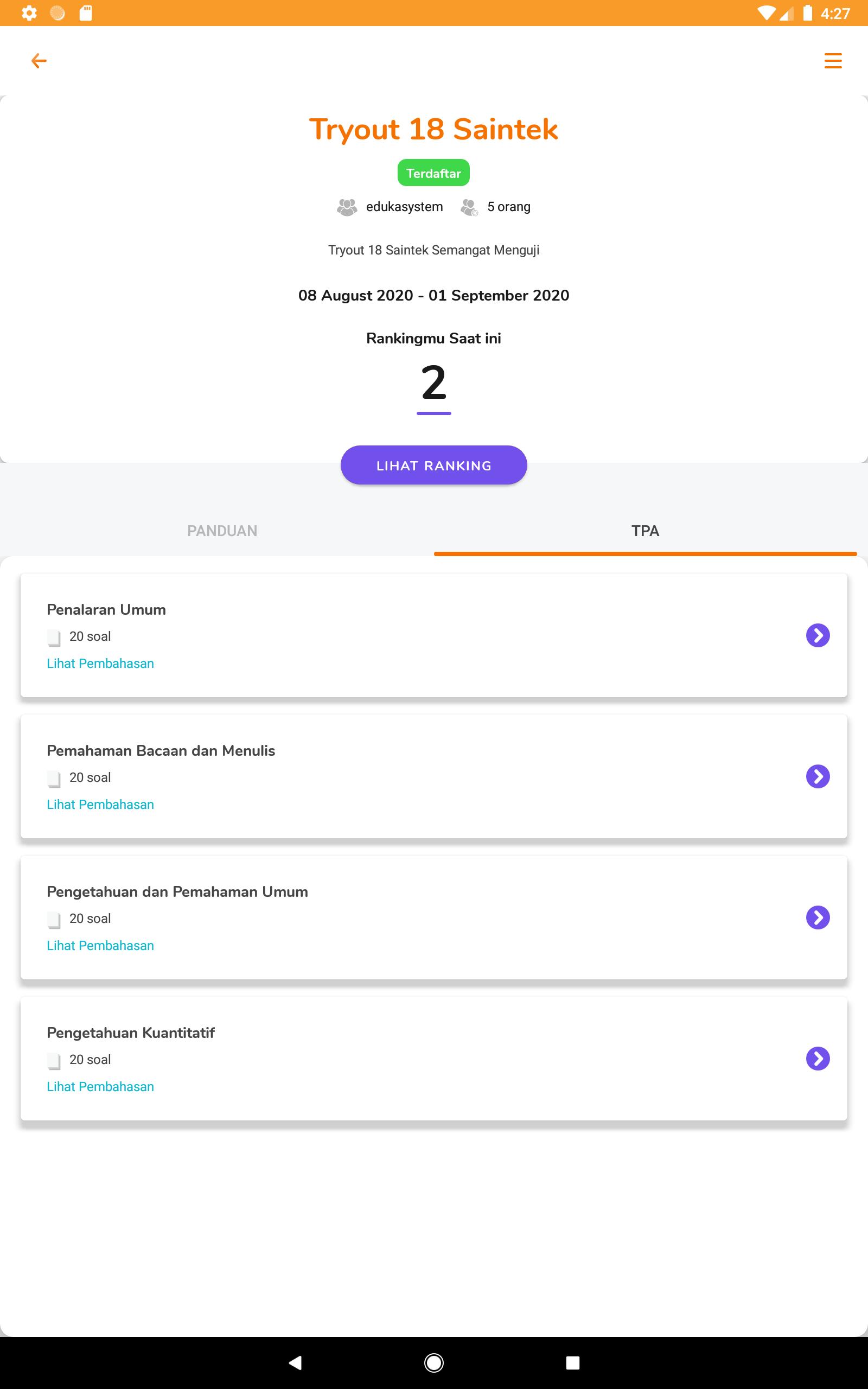Open Penalaran Umum with its arrow
The width and height of the screenshot is (868, 1389).
click(818, 635)
